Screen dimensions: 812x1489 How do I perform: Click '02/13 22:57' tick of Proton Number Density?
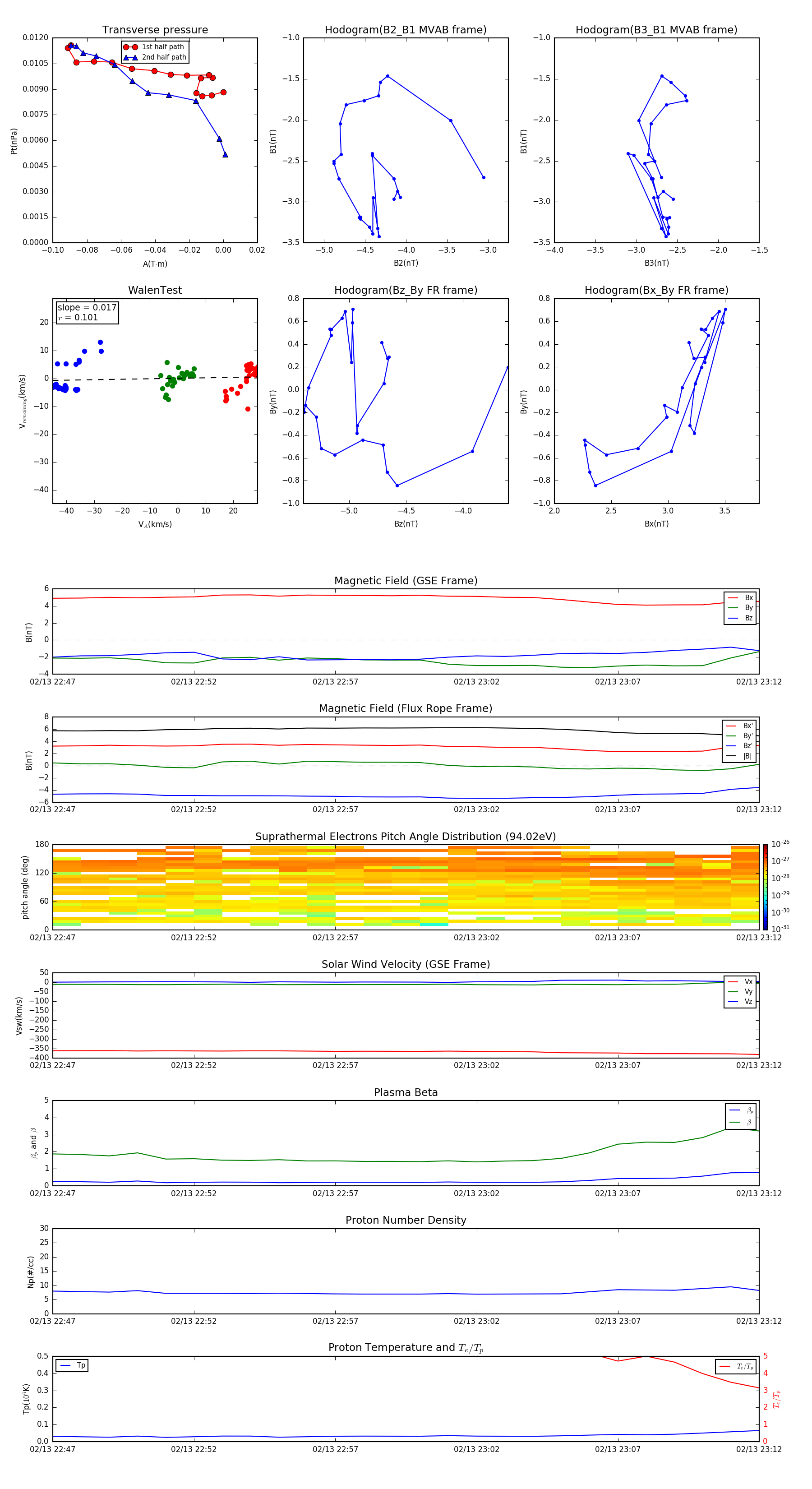(x=335, y=1321)
